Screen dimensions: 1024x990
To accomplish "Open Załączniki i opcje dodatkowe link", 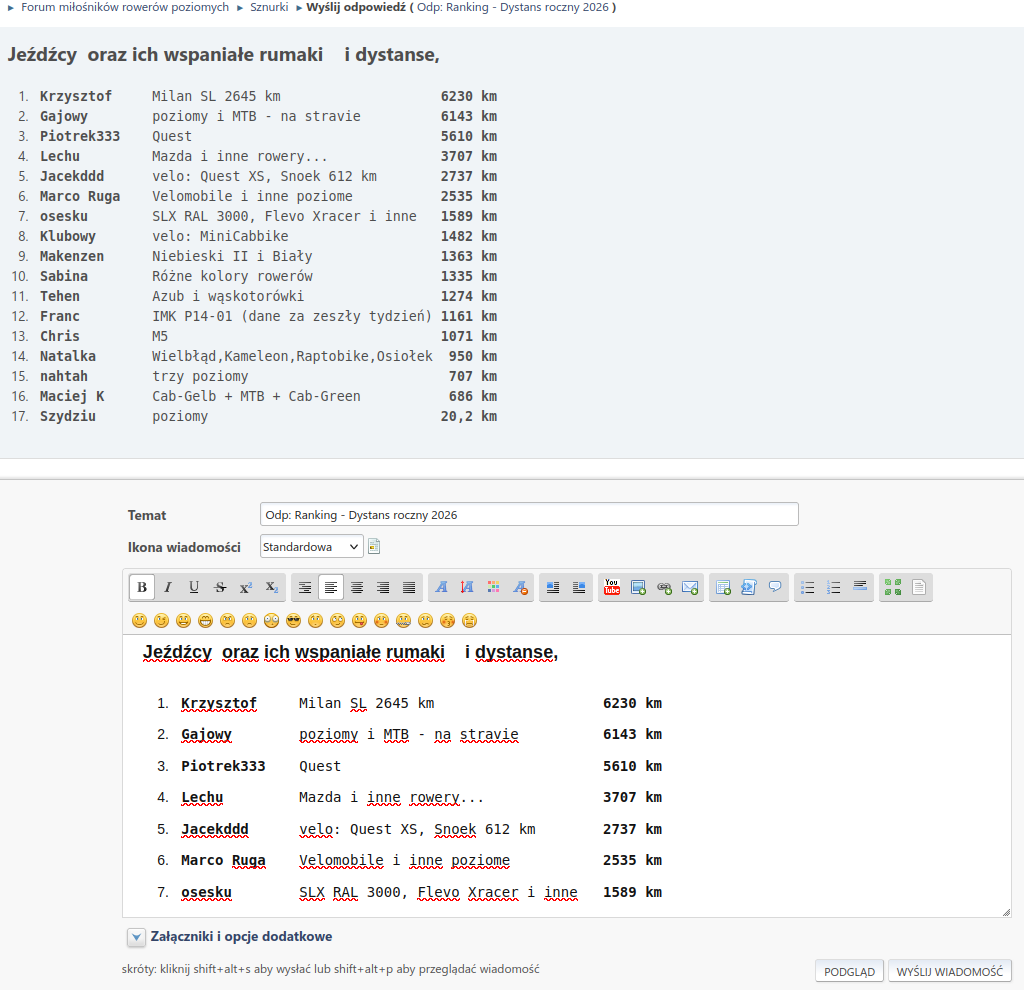I will pyautogui.click(x=241, y=936).
